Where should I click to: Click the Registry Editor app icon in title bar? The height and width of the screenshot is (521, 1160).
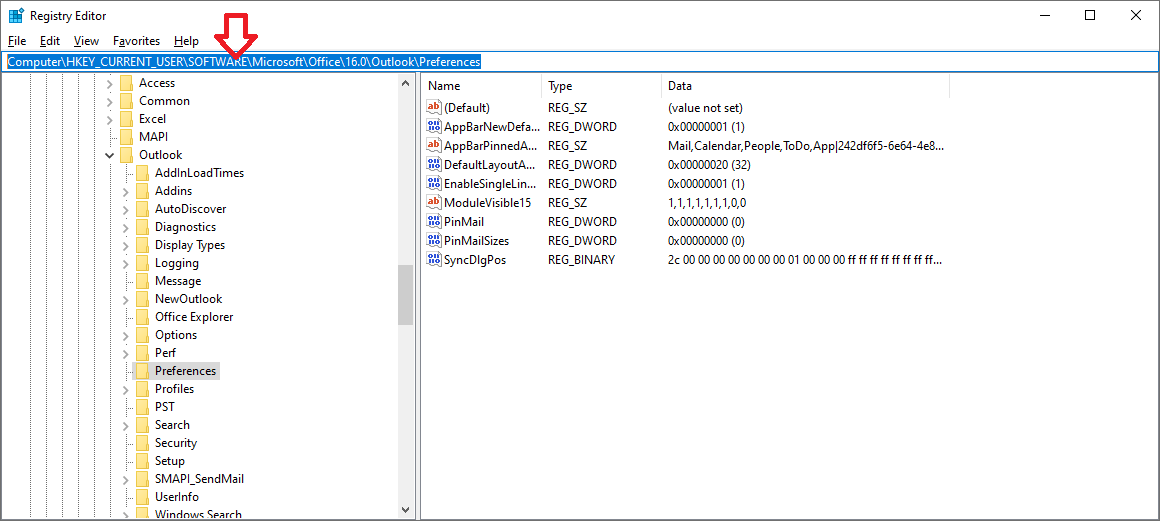coord(16,16)
